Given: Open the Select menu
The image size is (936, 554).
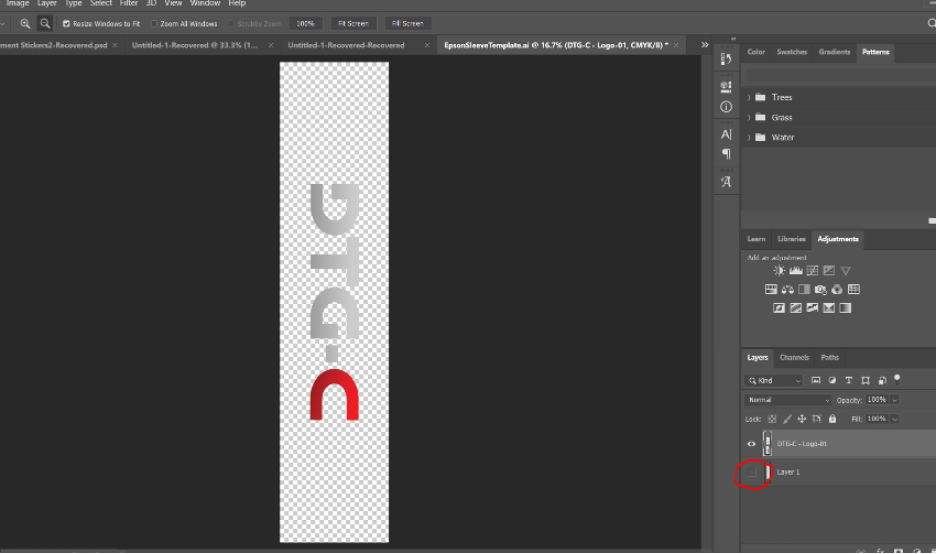Looking at the screenshot, I should click(x=101, y=3).
